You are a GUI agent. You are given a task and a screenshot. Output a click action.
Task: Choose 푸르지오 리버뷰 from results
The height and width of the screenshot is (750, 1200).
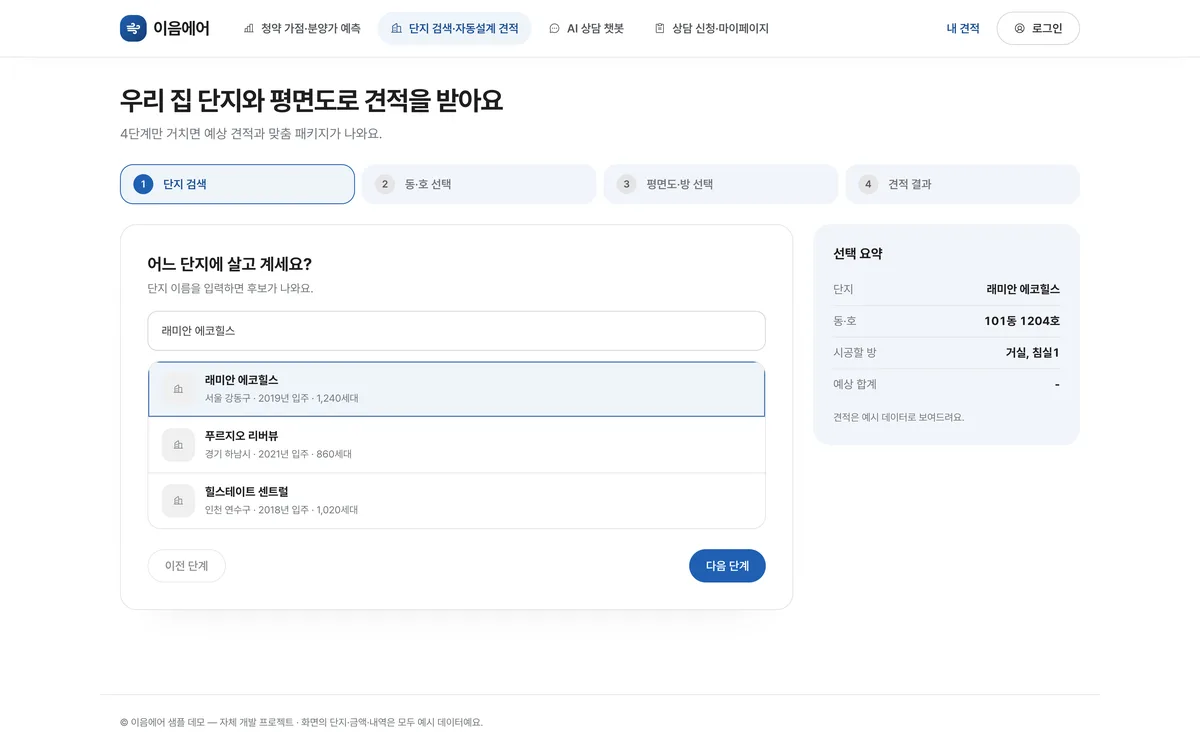[x=456, y=445]
